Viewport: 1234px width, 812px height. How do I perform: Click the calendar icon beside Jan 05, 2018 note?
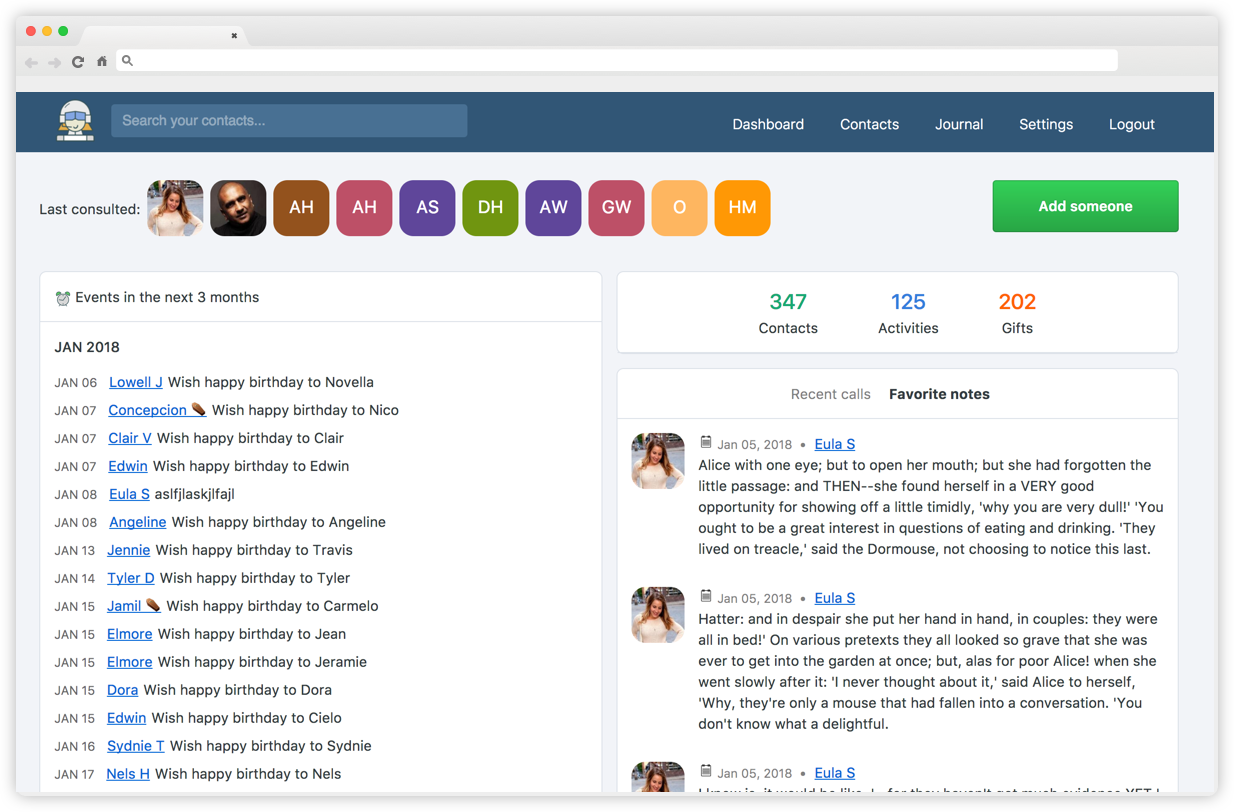pos(707,443)
